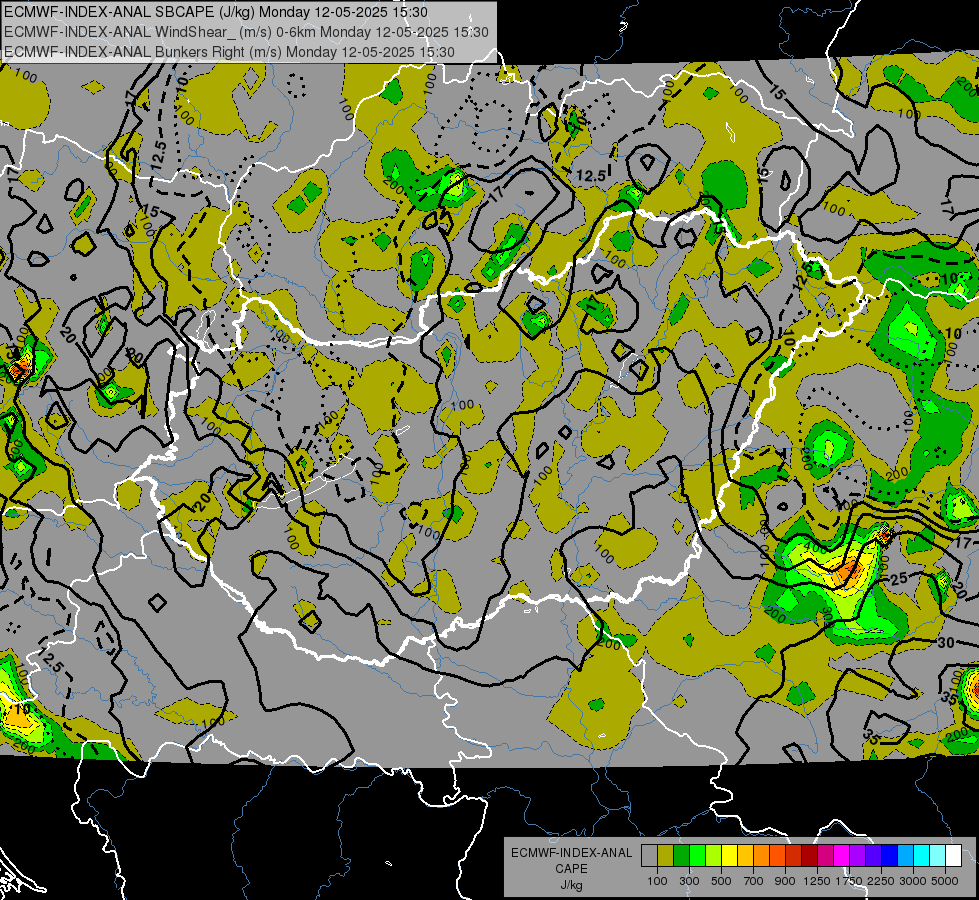Screen dimensions: 979x900
Task: Select the dark green legend swatch
Action: (681, 856)
